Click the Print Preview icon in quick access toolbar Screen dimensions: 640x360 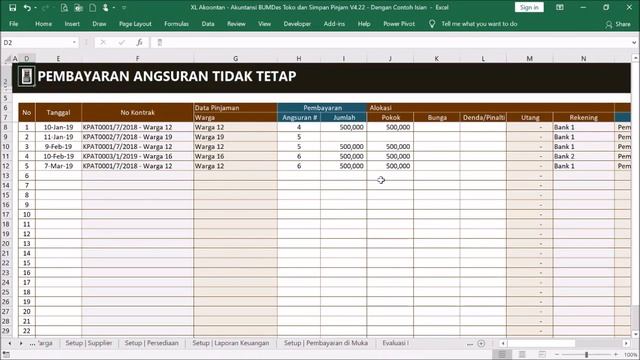(64, 7)
